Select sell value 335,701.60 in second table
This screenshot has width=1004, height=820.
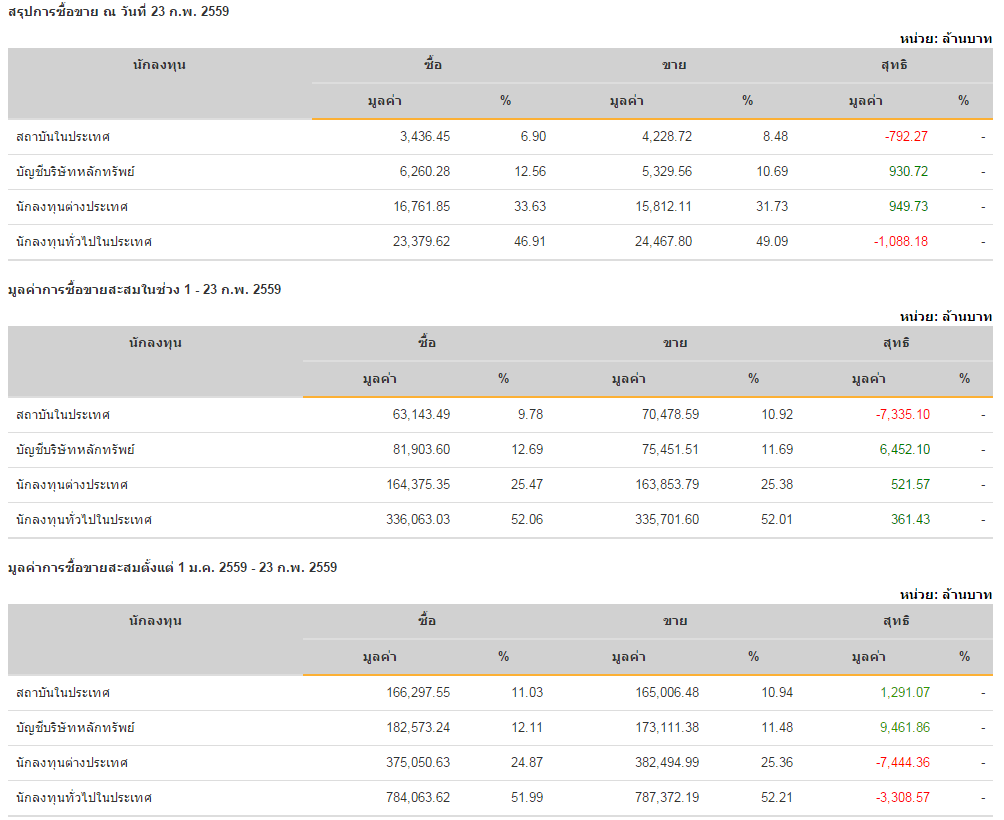667,520
